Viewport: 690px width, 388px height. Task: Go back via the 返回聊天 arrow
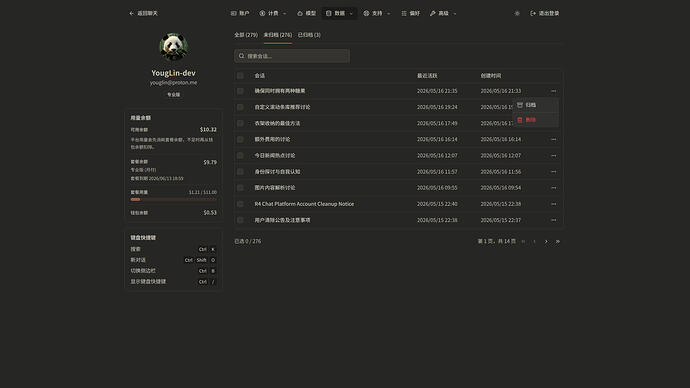click(x=143, y=13)
